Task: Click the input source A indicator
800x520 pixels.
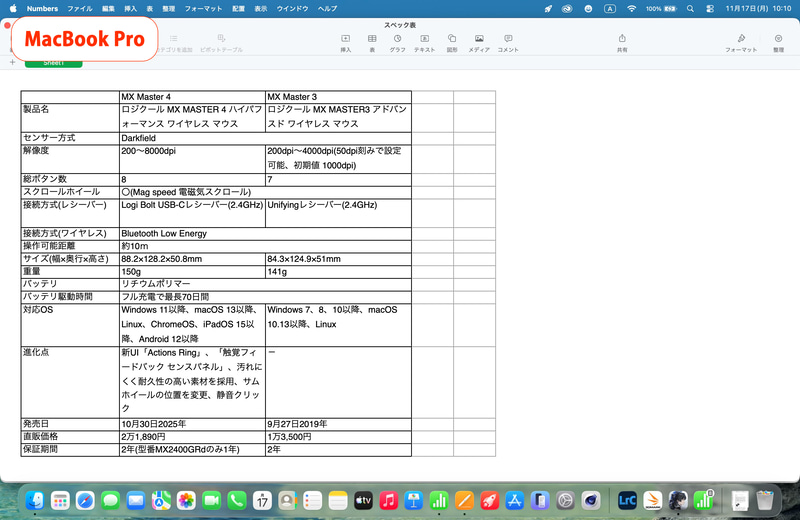Action: coord(610,9)
